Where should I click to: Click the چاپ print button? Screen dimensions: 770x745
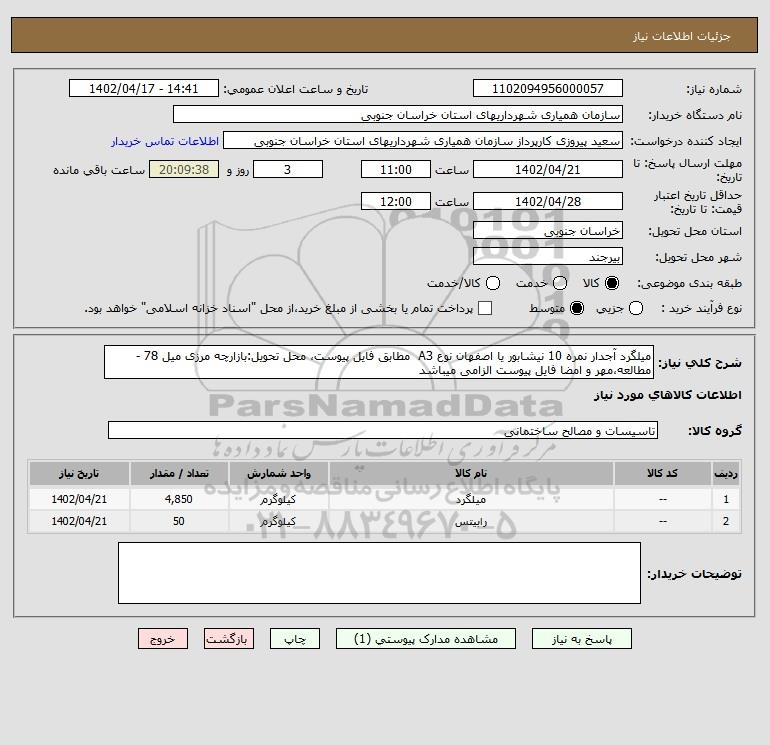[x=295, y=639]
